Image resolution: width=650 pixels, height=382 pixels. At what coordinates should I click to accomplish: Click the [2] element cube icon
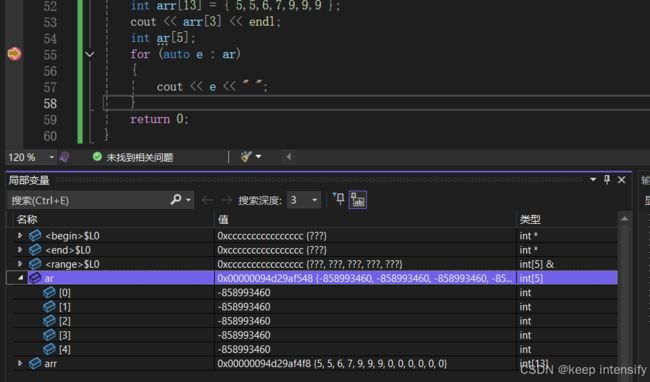click(49, 320)
